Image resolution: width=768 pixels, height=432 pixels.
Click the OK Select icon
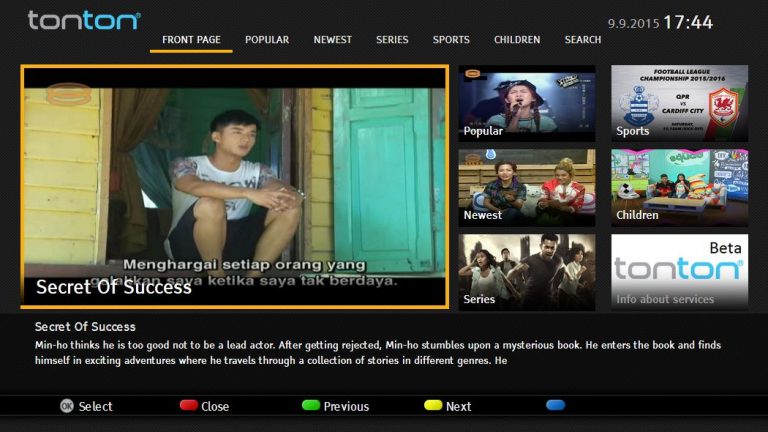coord(67,406)
